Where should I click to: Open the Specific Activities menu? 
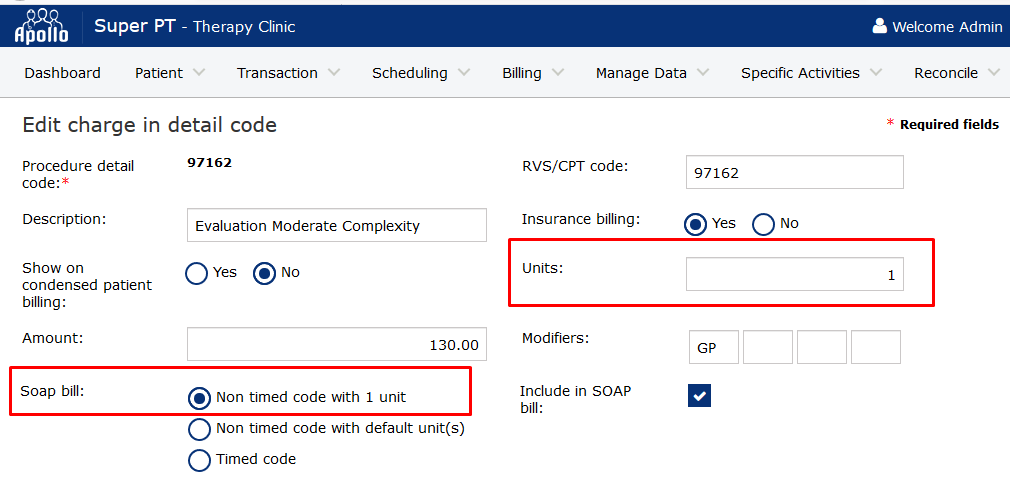coord(812,73)
